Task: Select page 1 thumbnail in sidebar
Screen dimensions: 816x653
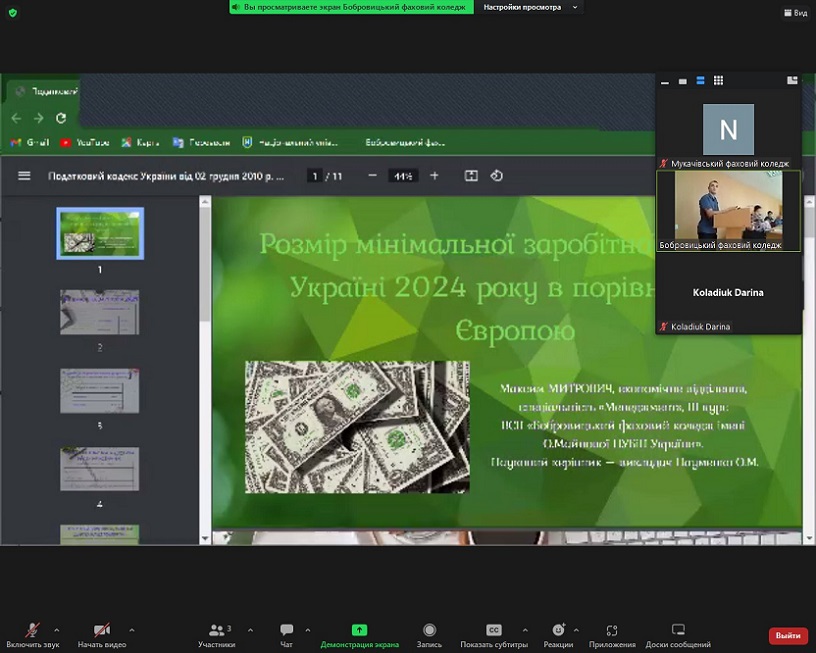Action: tap(100, 233)
